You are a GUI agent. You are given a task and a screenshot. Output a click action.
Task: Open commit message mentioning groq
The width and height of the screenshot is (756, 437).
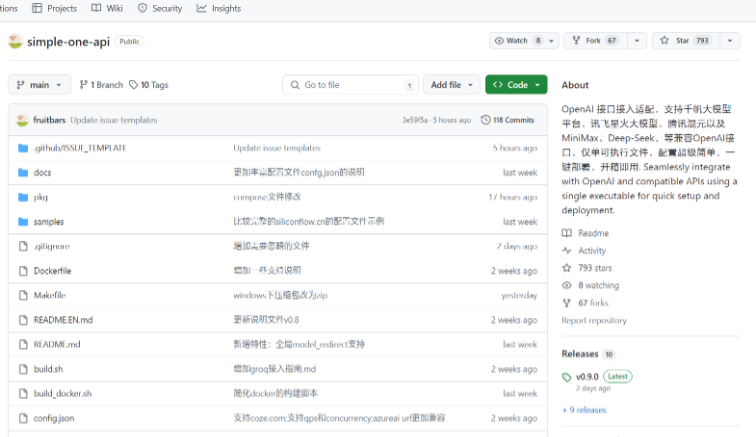[275, 369]
